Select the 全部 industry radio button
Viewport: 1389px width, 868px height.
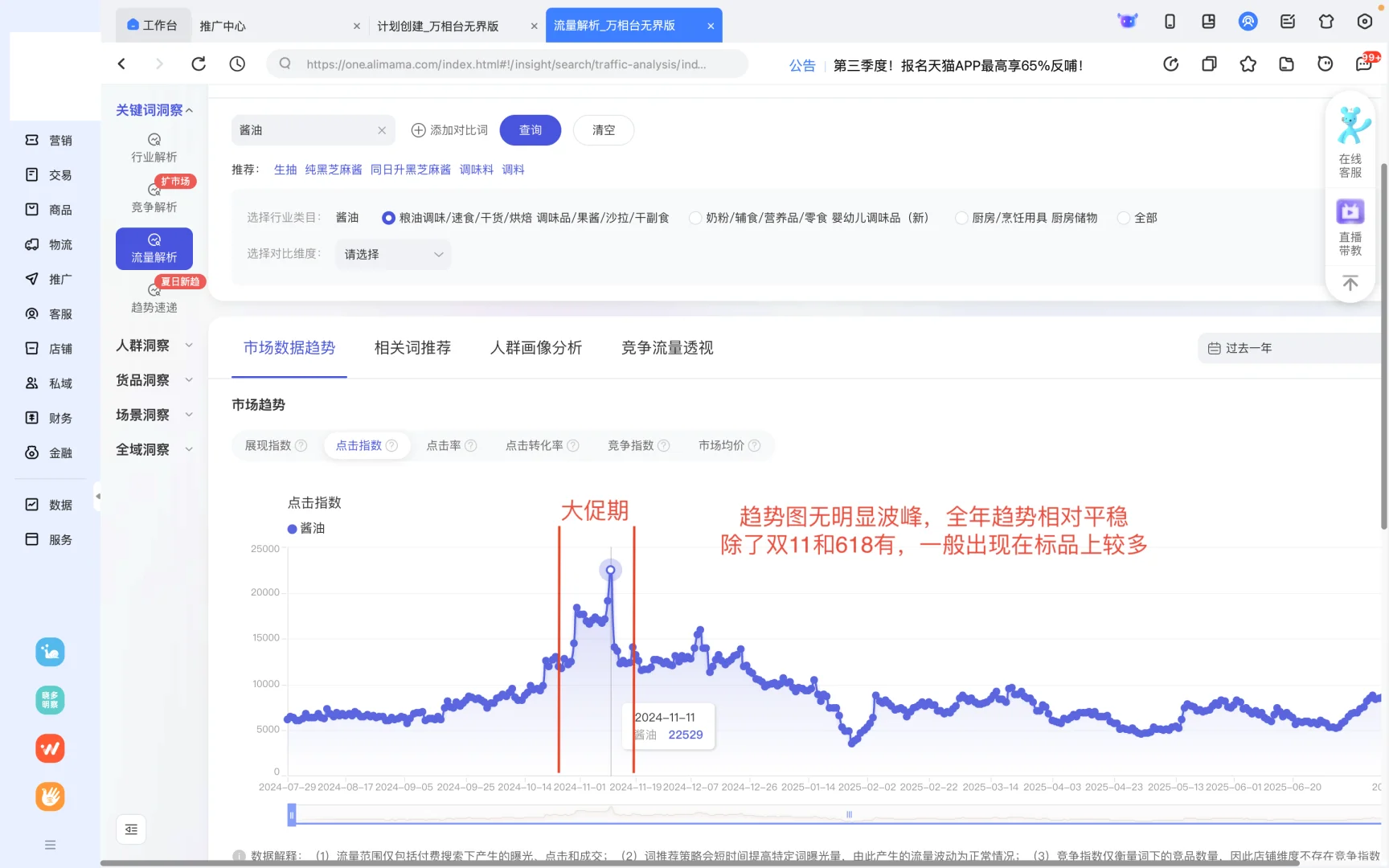pos(1123,217)
